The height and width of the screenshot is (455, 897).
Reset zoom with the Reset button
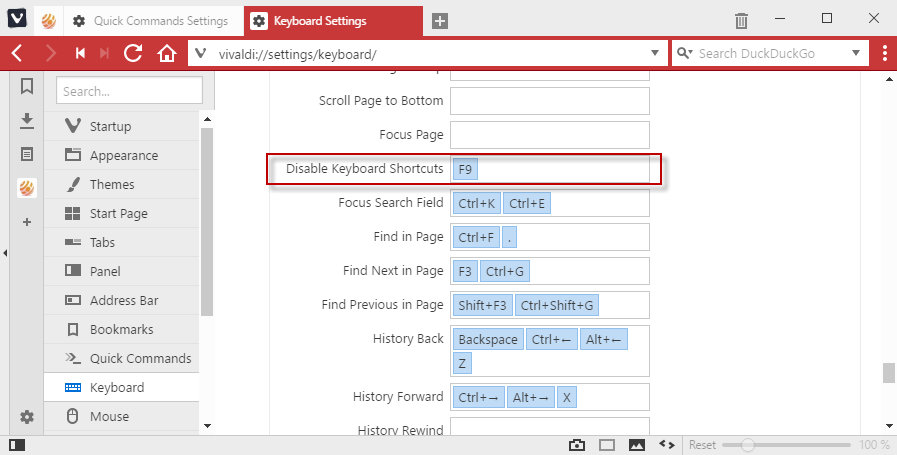pyautogui.click(x=702, y=445)
